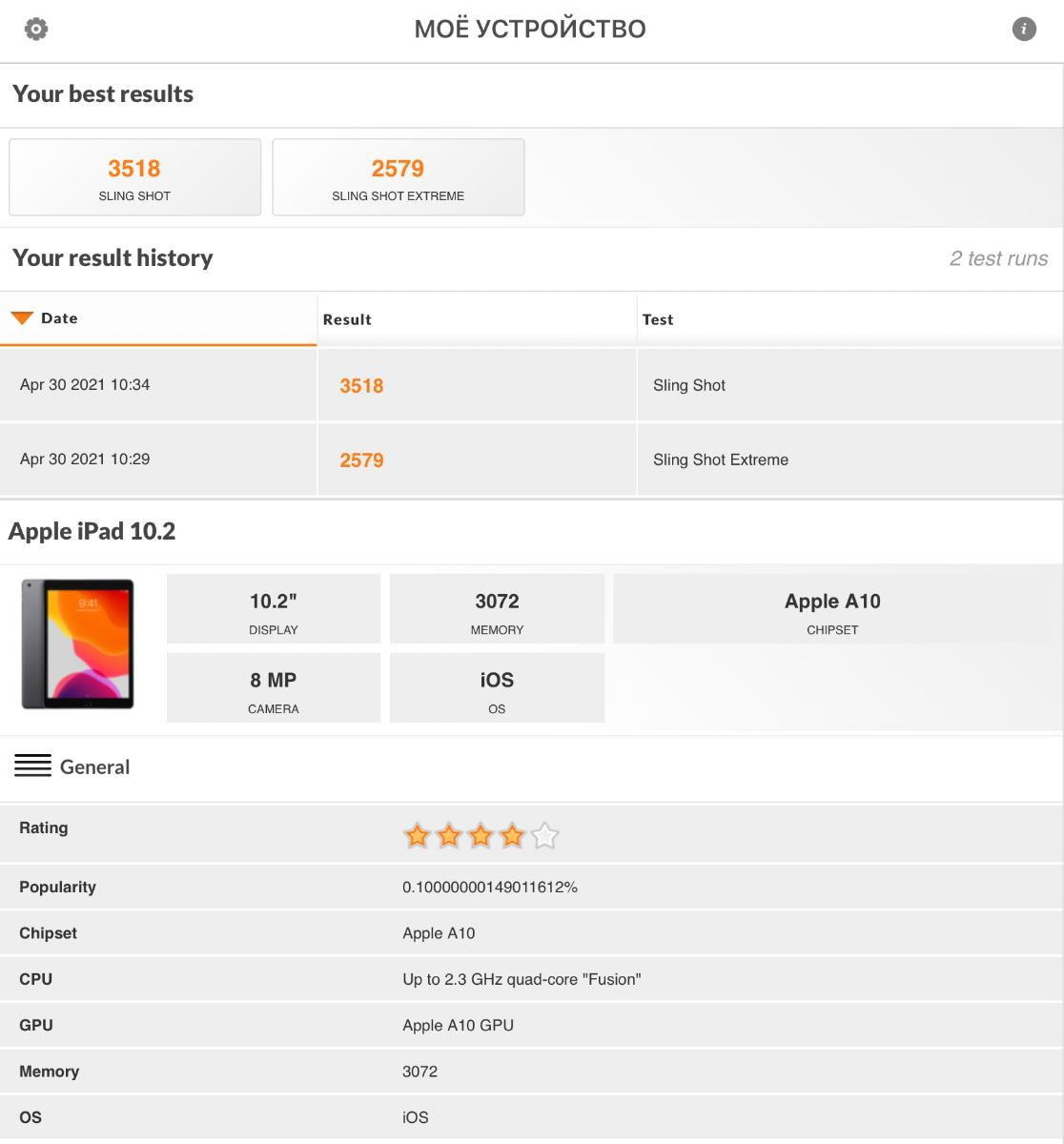Tap the iPad device thumbnail image
This screenshot has height=1144, width=1064.
(x=78, y=644)
